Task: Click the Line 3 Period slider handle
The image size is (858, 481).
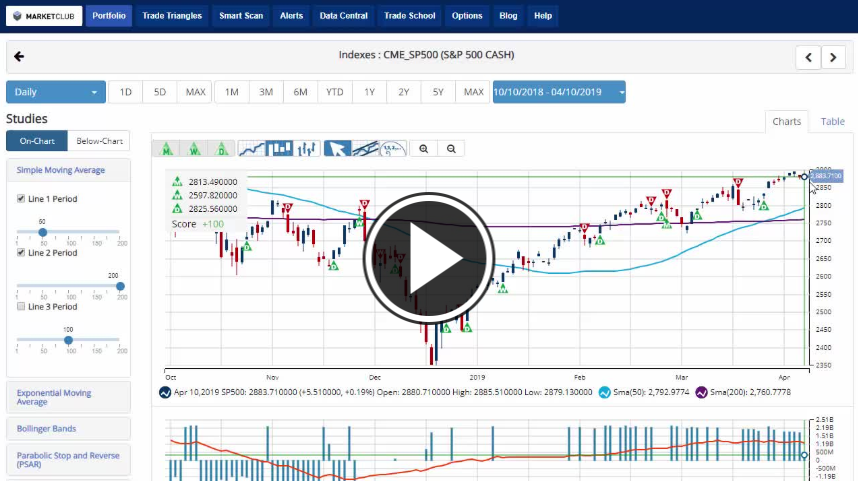Action: tap(68, 340)
